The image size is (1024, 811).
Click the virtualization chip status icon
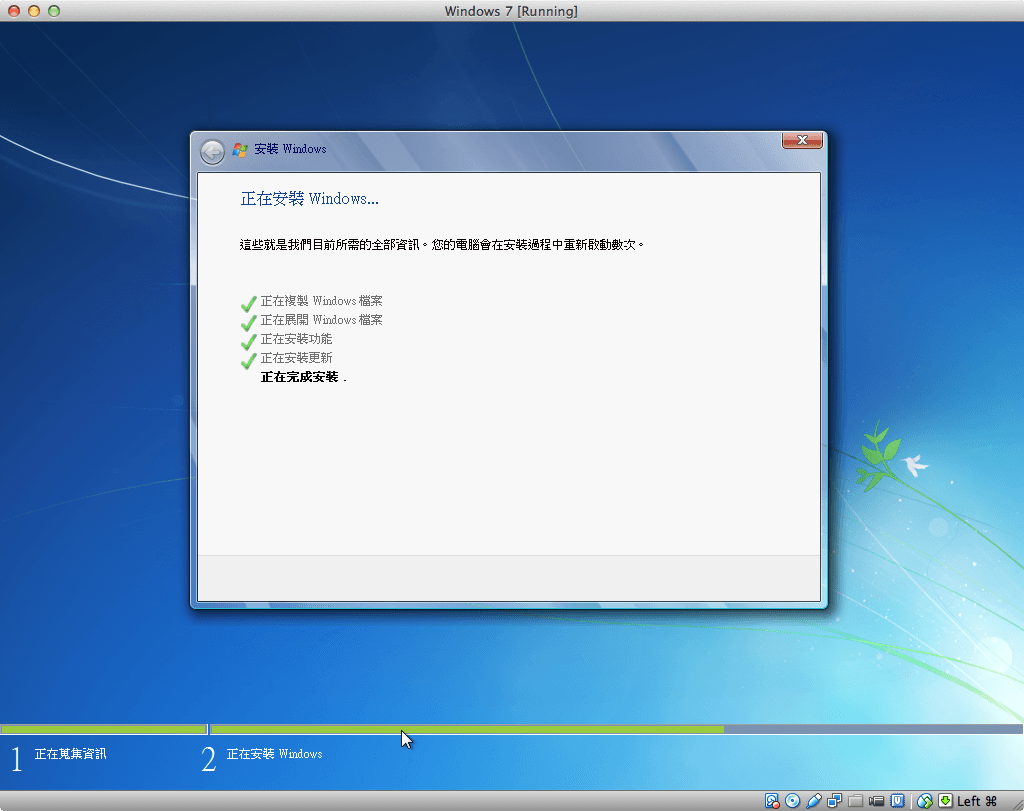896,800
